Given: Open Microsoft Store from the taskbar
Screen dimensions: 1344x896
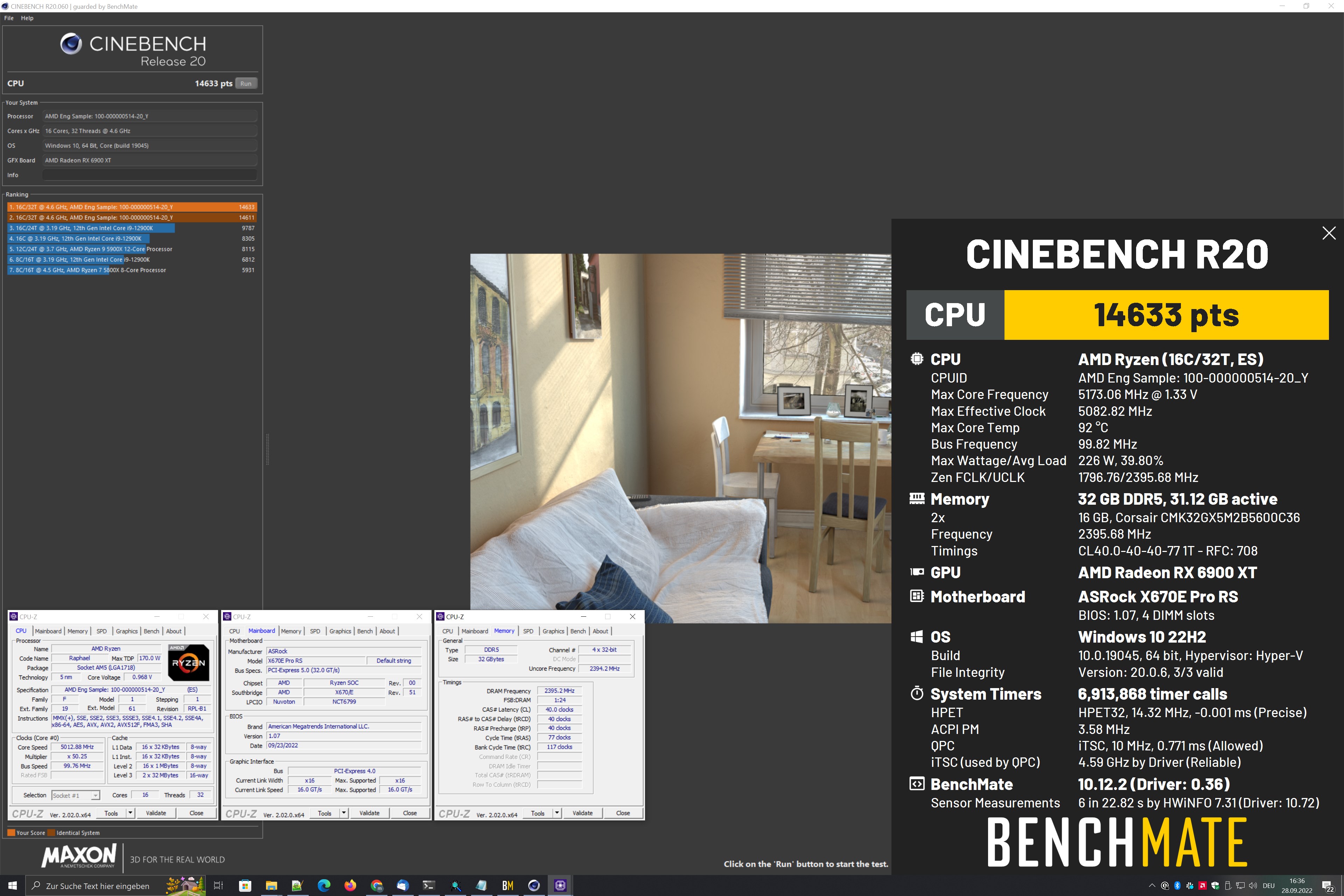Looking at the screenshot, I should pyautogui.click(x=245, y=885).
